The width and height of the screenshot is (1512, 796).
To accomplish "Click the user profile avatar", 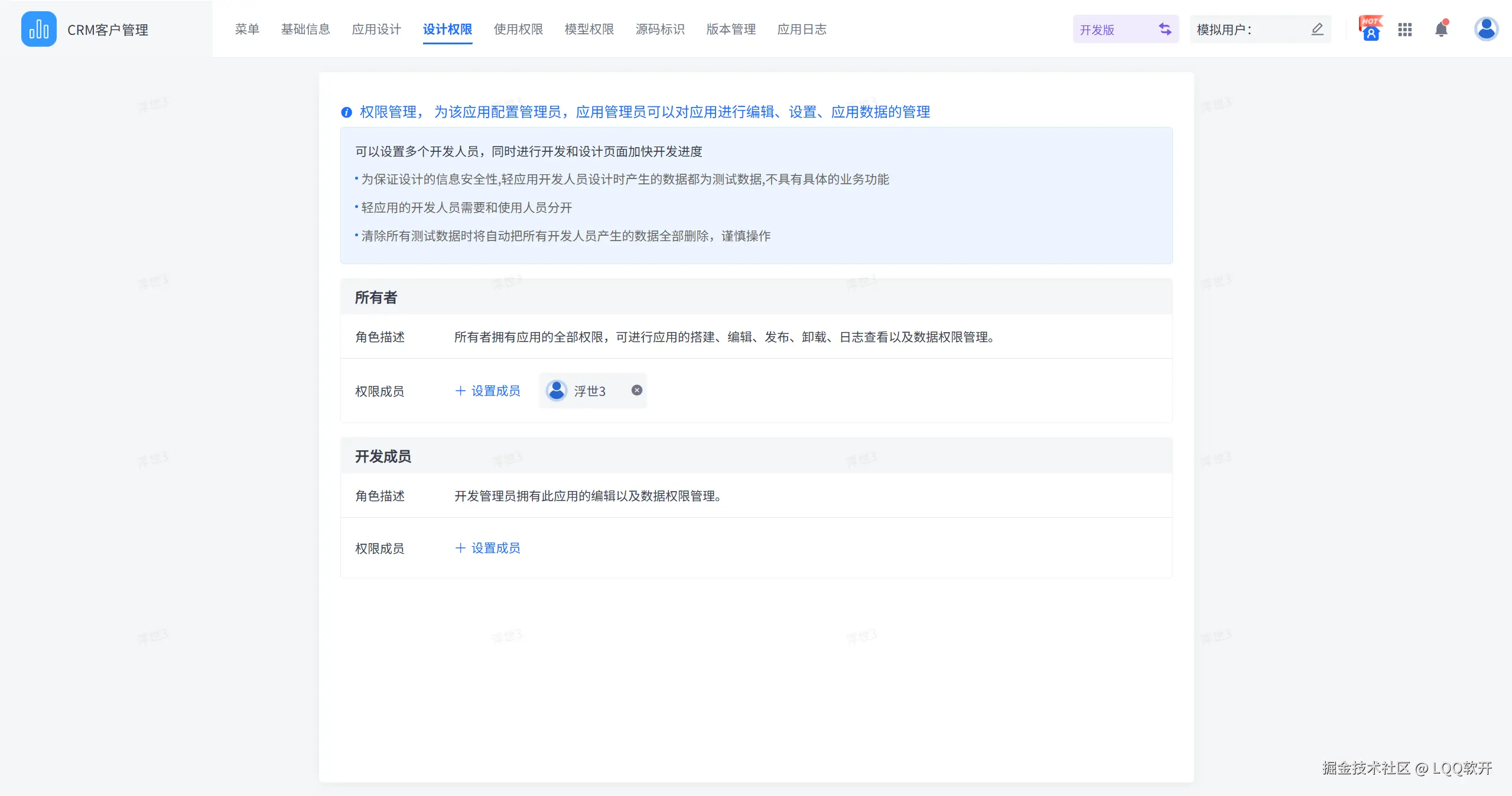I will coord(1485,29).
